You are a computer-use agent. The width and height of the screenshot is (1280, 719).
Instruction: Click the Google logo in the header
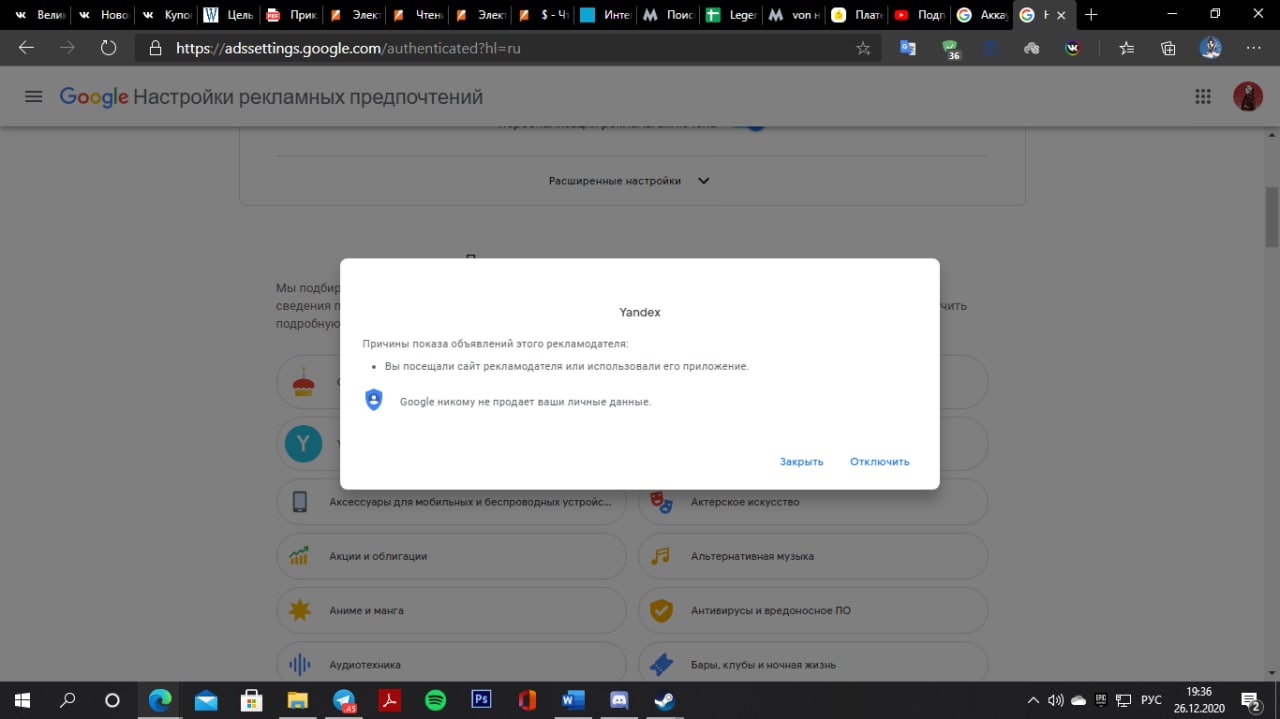pyautogui.click(x=94, y=97)
